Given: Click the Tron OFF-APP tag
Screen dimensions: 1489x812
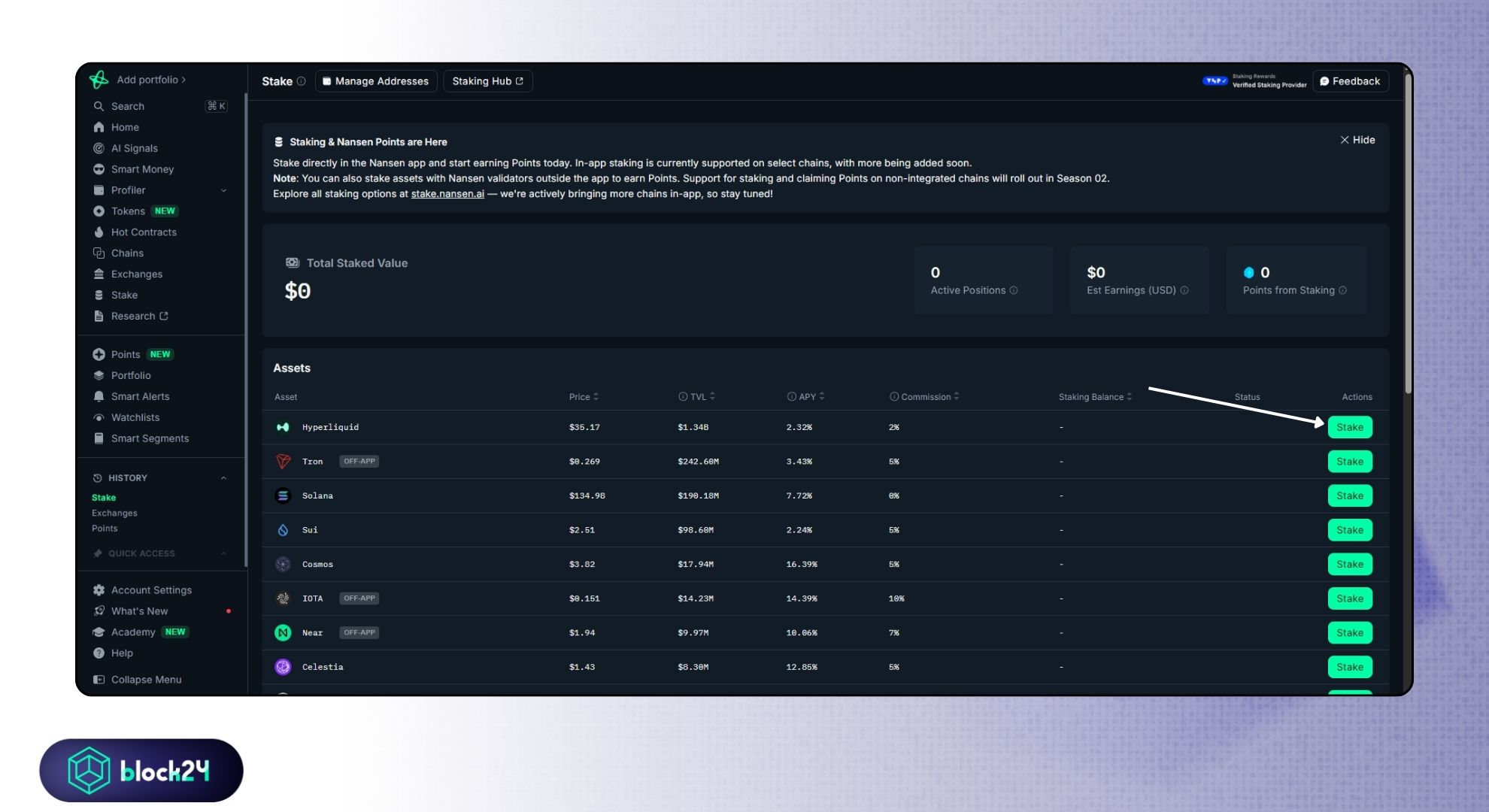Looking at the screenshot, I should tap(359, 462).
